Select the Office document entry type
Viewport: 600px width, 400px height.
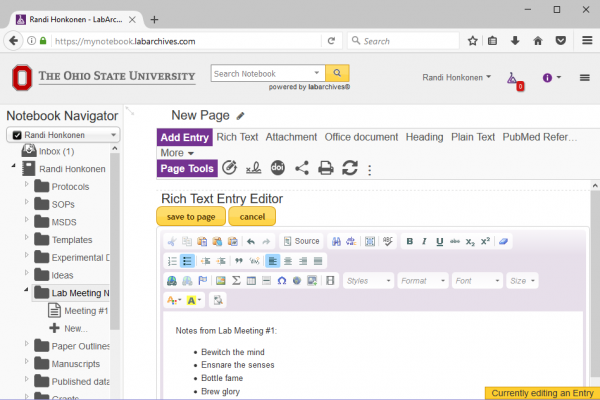coord(361,137)
